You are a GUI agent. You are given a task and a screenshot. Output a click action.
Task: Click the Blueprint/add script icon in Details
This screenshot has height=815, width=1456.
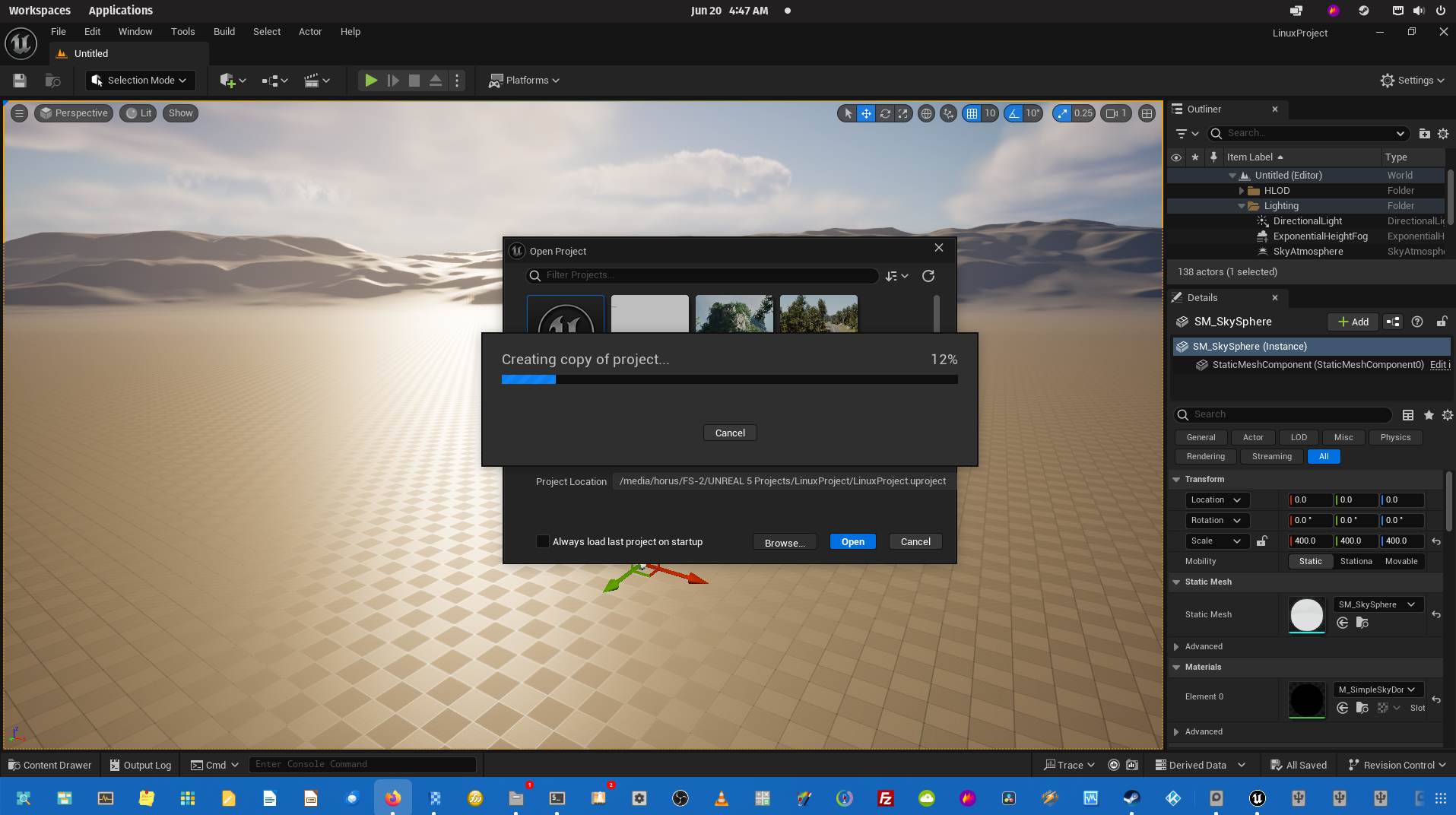[1393, 322]
